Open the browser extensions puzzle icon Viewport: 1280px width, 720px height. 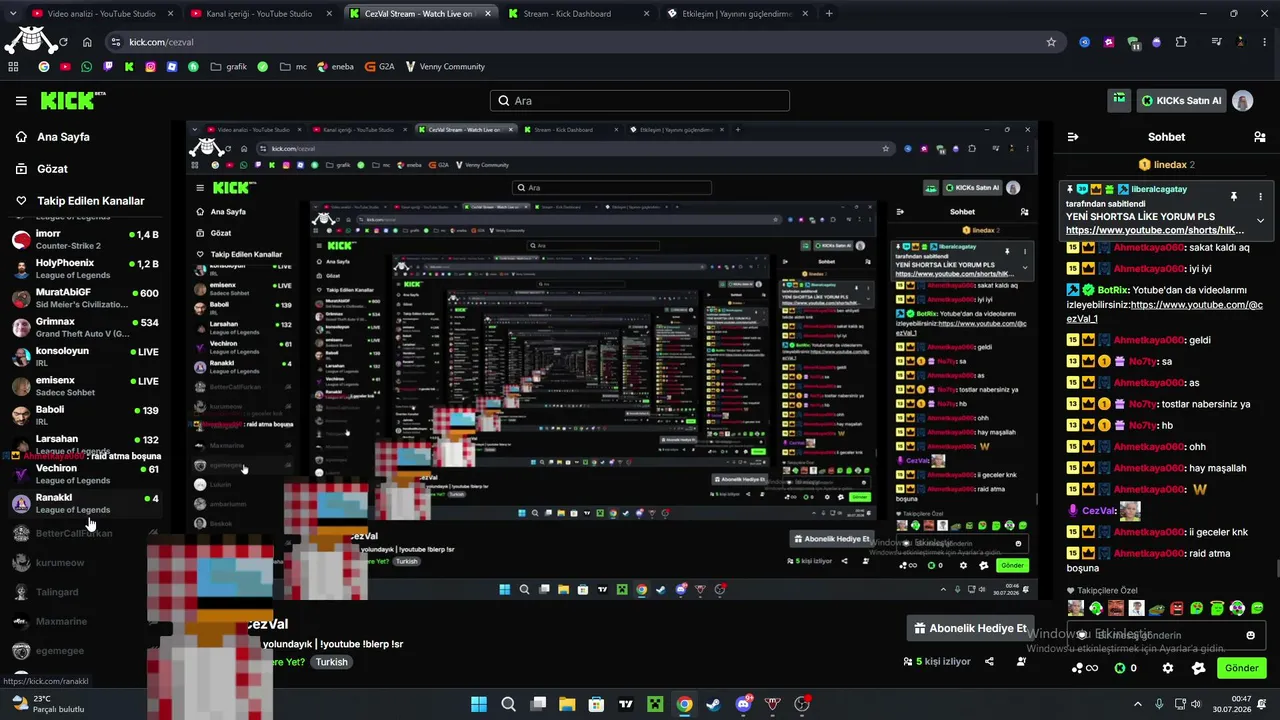tap(1181, 42)
